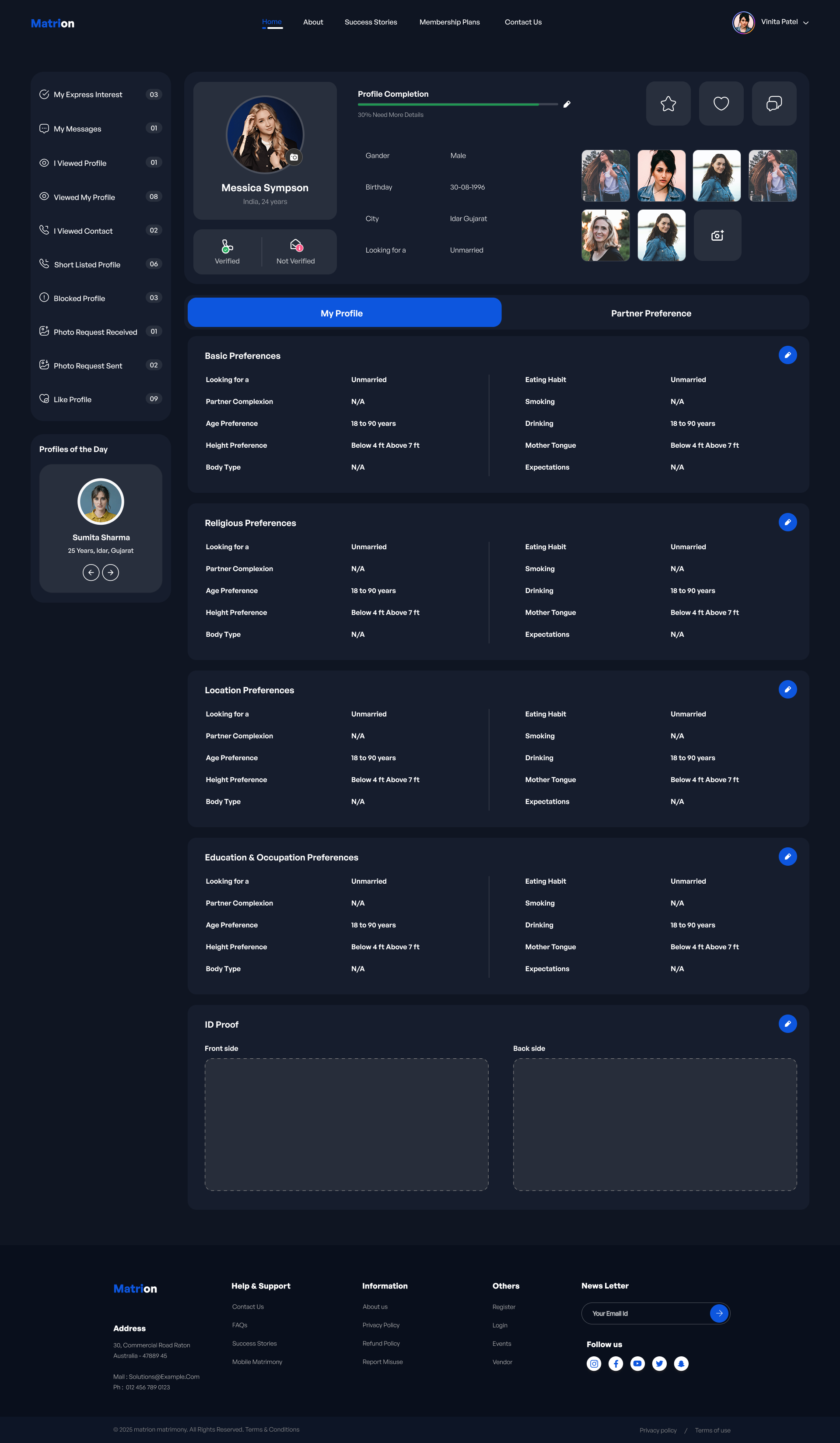Open Instagram from footer social icons
Viewport: 840px width, 1443px height.
point(594,1363)
